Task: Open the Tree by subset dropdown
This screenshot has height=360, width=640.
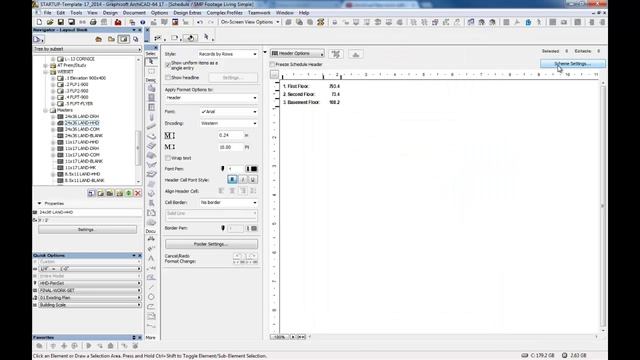Action: click(x=87, y=49)
